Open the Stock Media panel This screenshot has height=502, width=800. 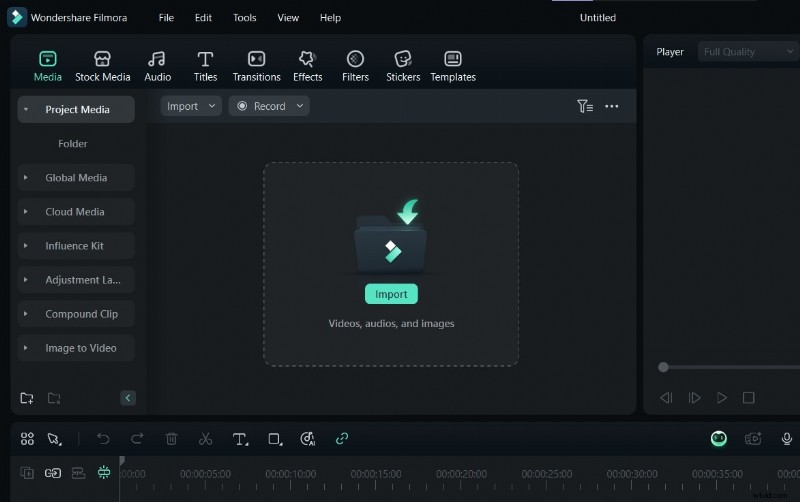tap(102, 66)
